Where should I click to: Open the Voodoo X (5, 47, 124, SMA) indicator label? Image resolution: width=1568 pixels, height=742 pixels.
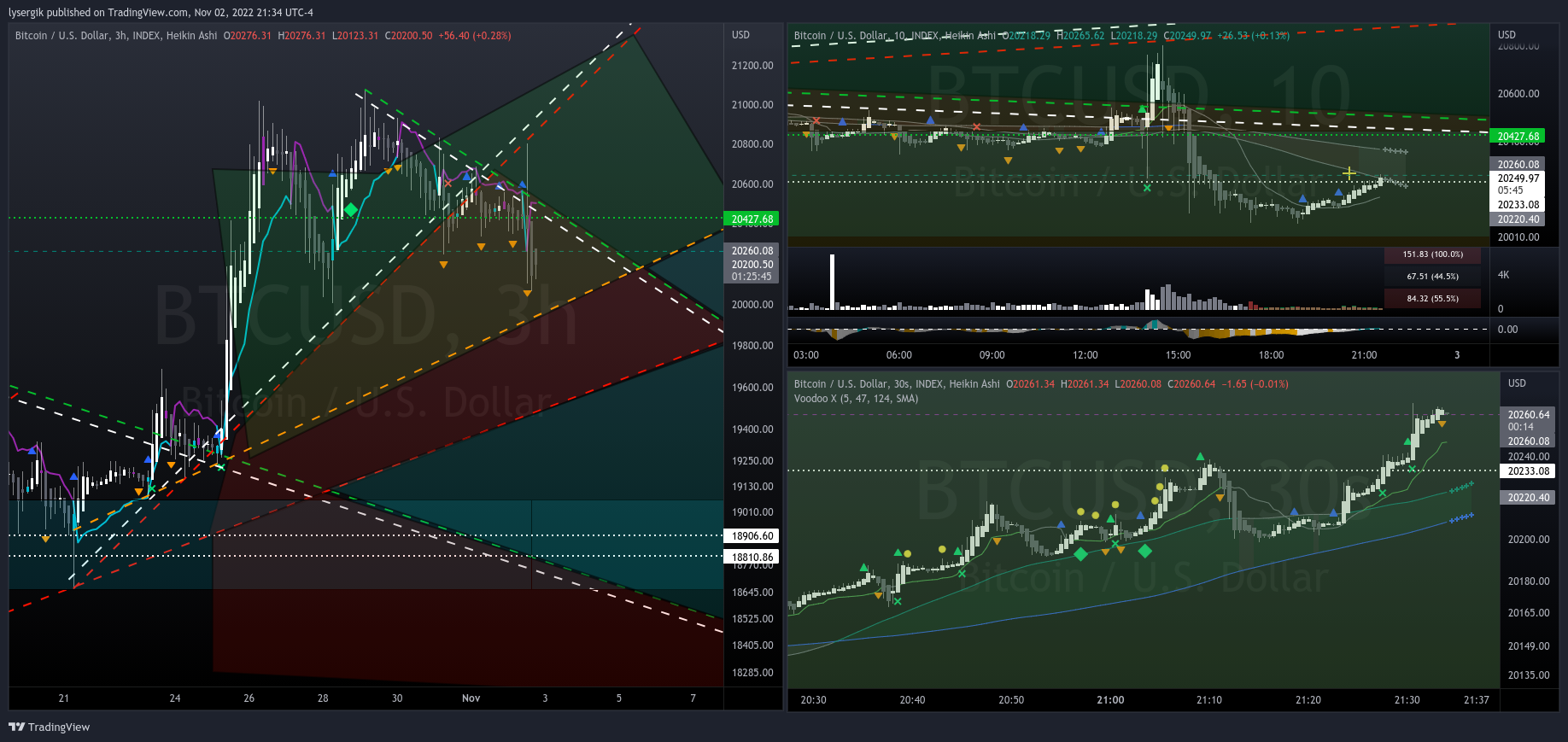click(x=856, y=398)
